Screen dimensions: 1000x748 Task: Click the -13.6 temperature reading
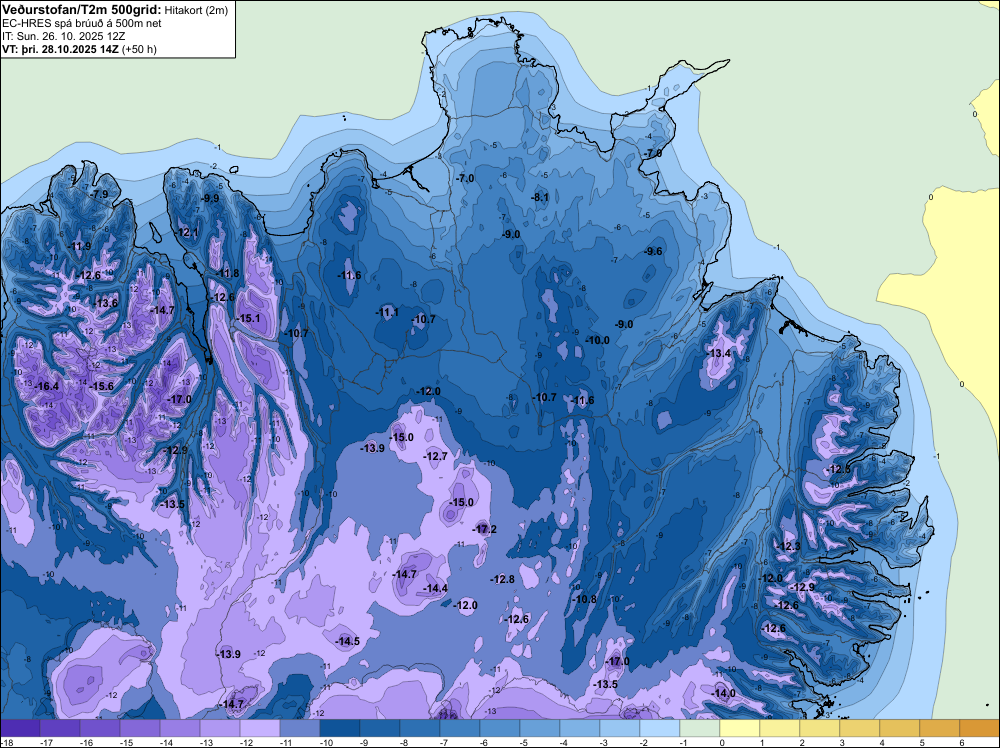point(106,303)
